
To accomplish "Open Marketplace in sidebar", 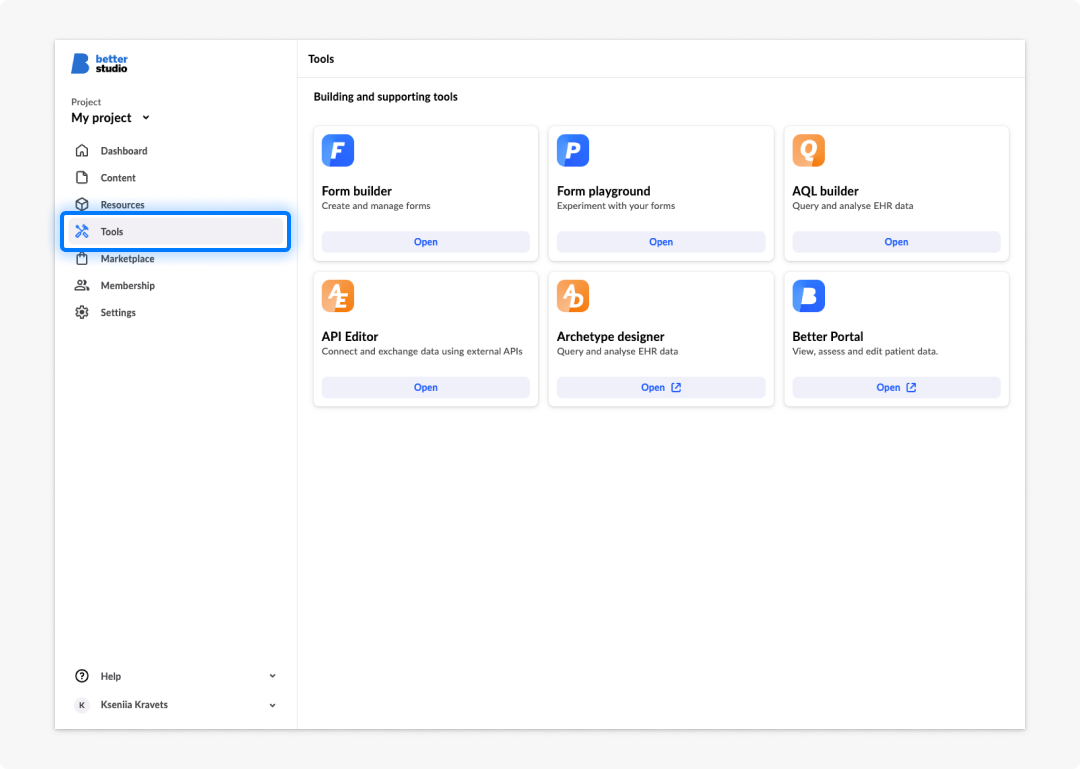I will click(x=176, y=259).
